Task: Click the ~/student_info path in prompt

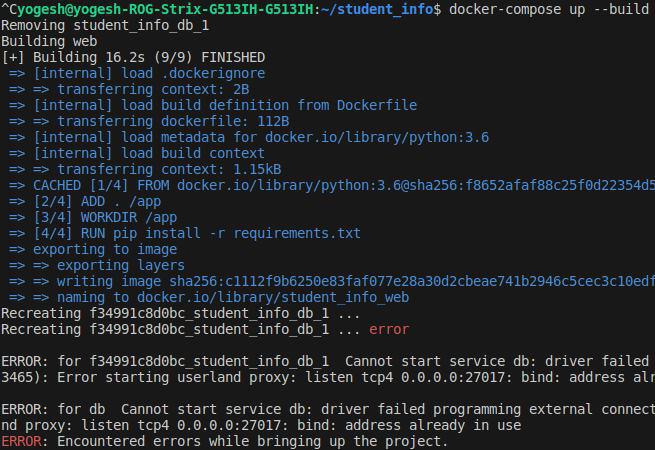Action: click(377, 9)
